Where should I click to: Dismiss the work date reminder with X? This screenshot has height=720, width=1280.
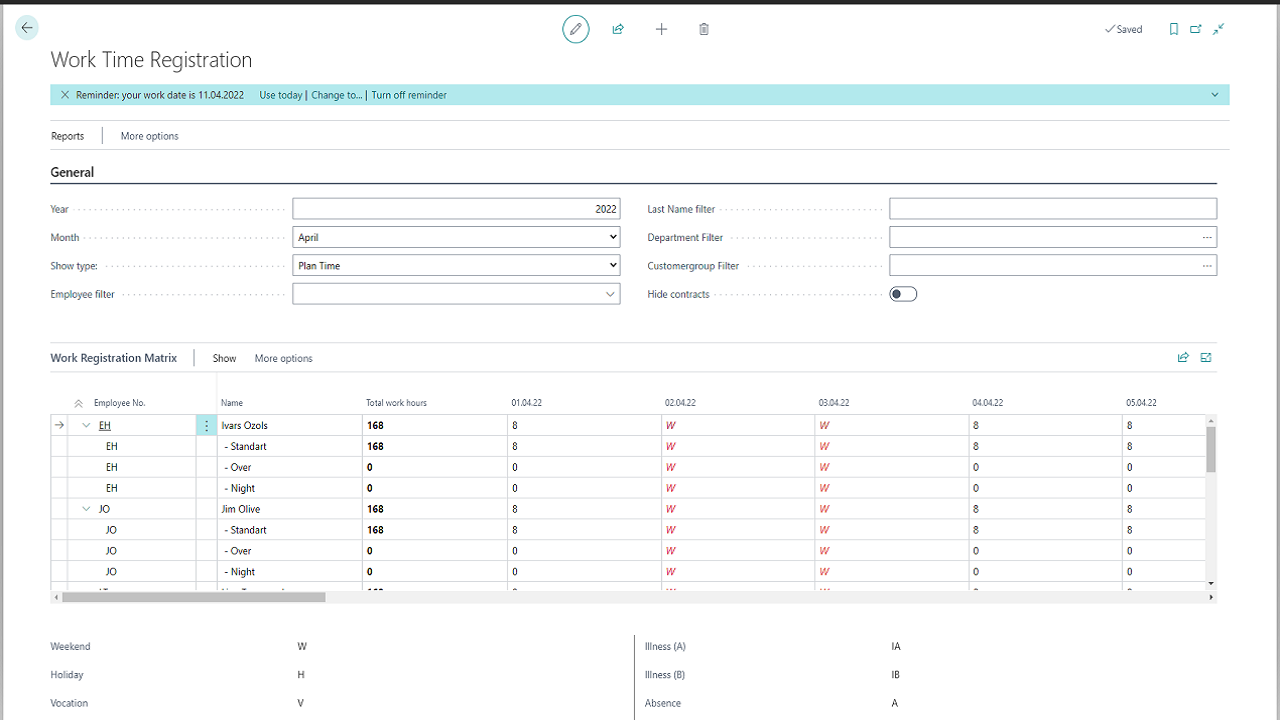[65, 95]
